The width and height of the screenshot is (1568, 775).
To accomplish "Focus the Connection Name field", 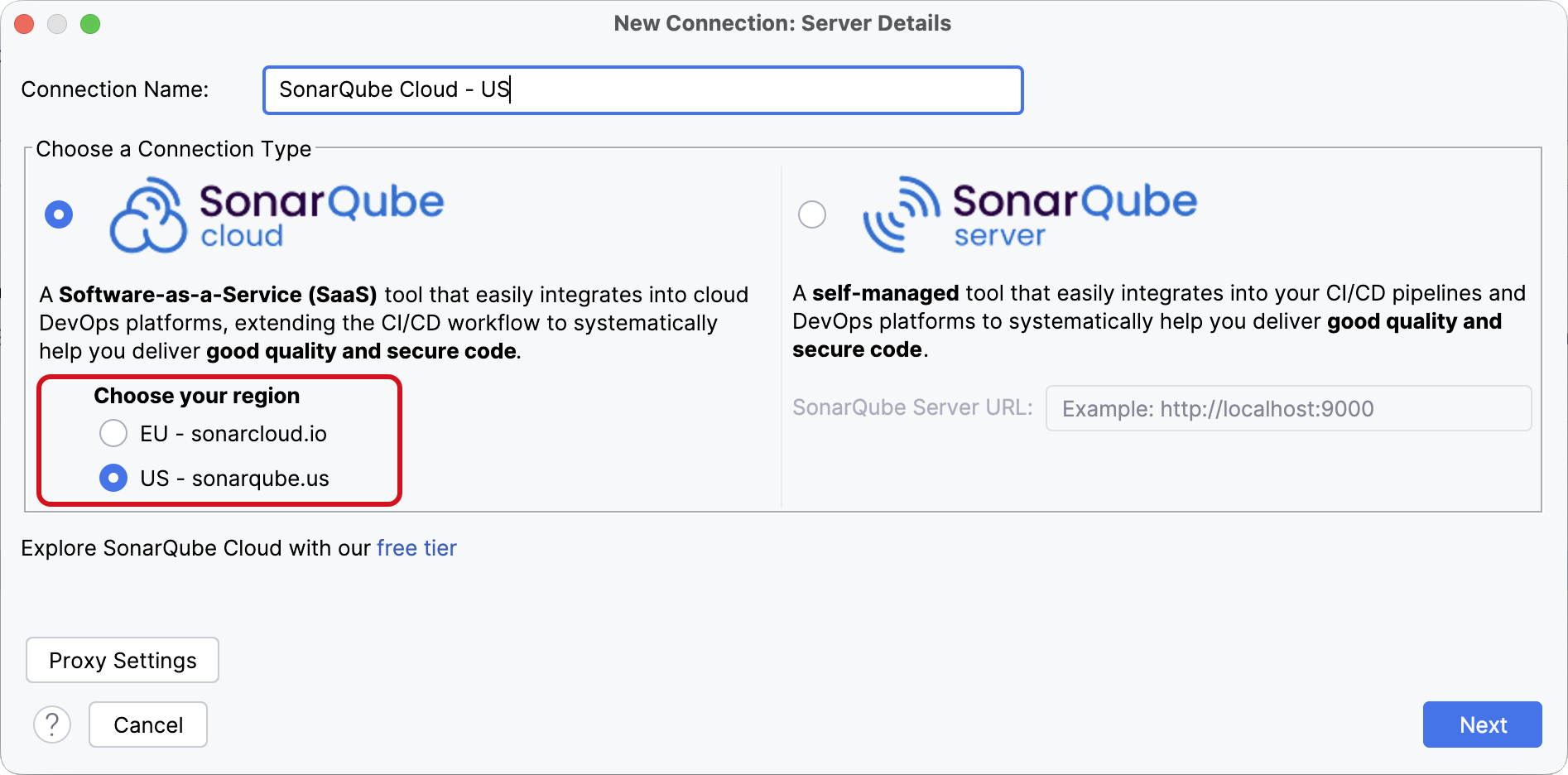I will 642,89.
